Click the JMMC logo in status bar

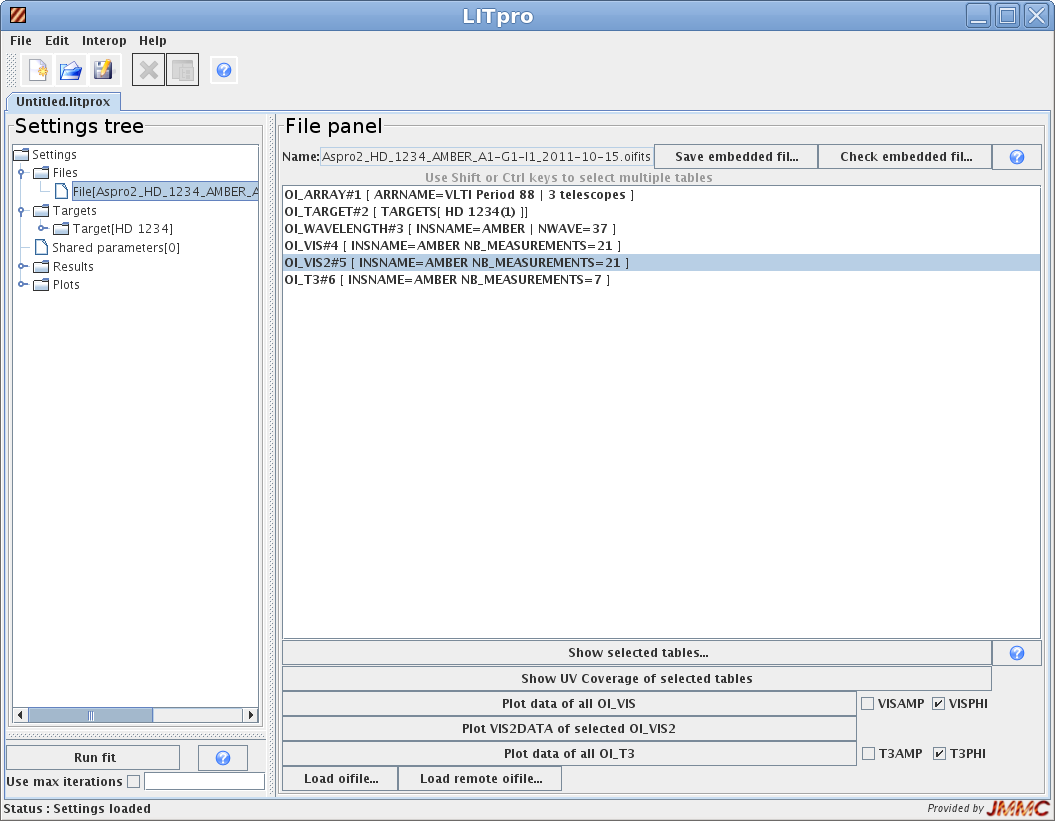click(x=1017, y=808)
